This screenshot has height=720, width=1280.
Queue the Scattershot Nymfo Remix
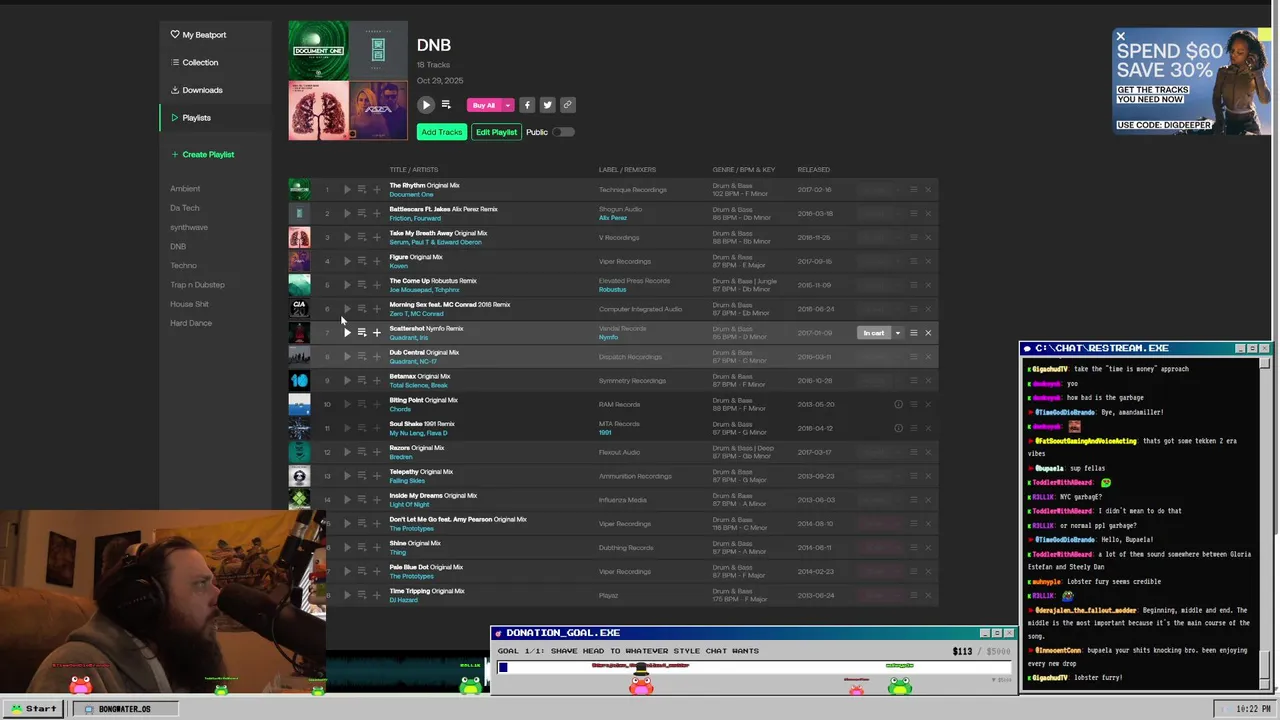pos(362,333)
